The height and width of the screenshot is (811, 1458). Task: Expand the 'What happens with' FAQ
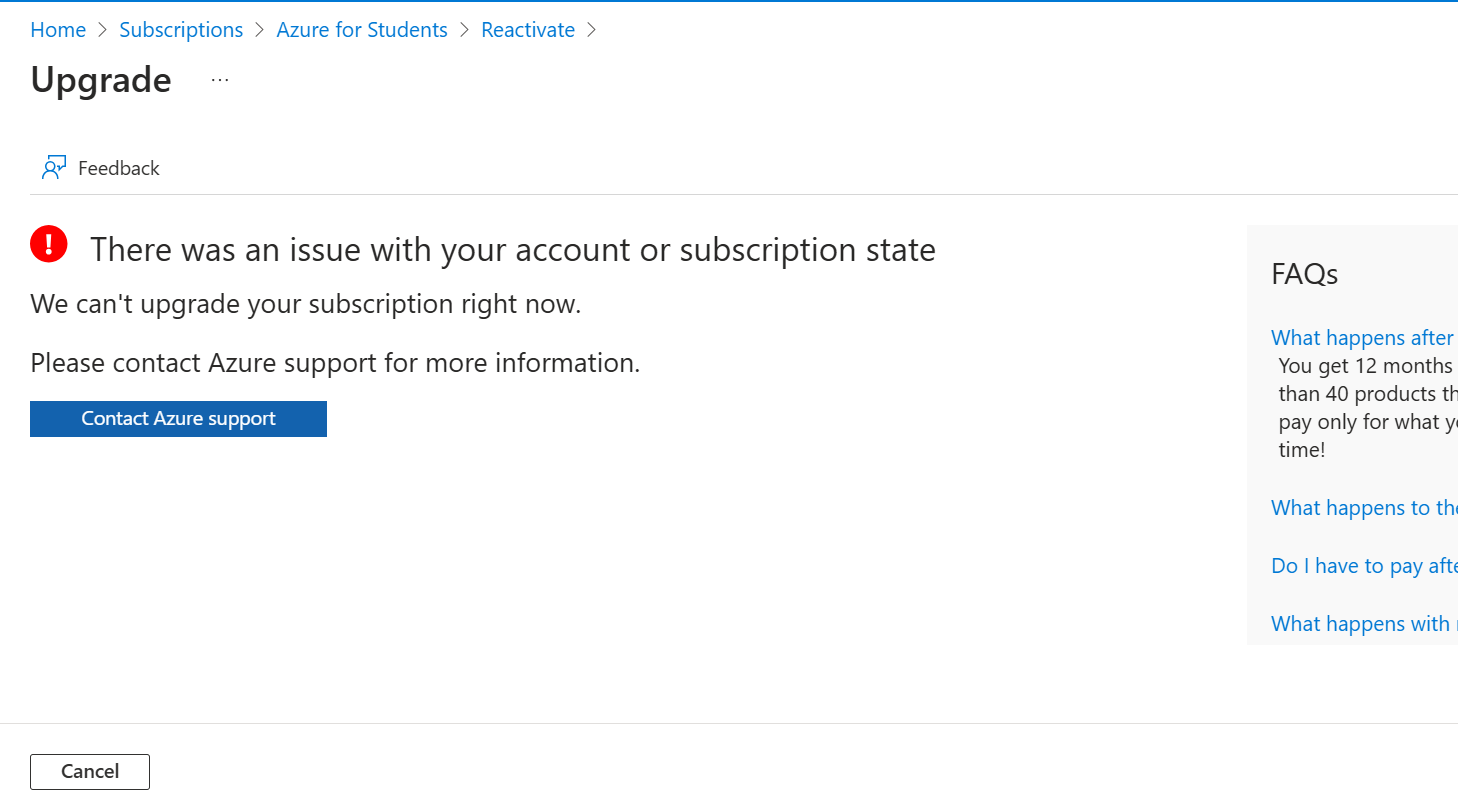tap(1363, 624)
